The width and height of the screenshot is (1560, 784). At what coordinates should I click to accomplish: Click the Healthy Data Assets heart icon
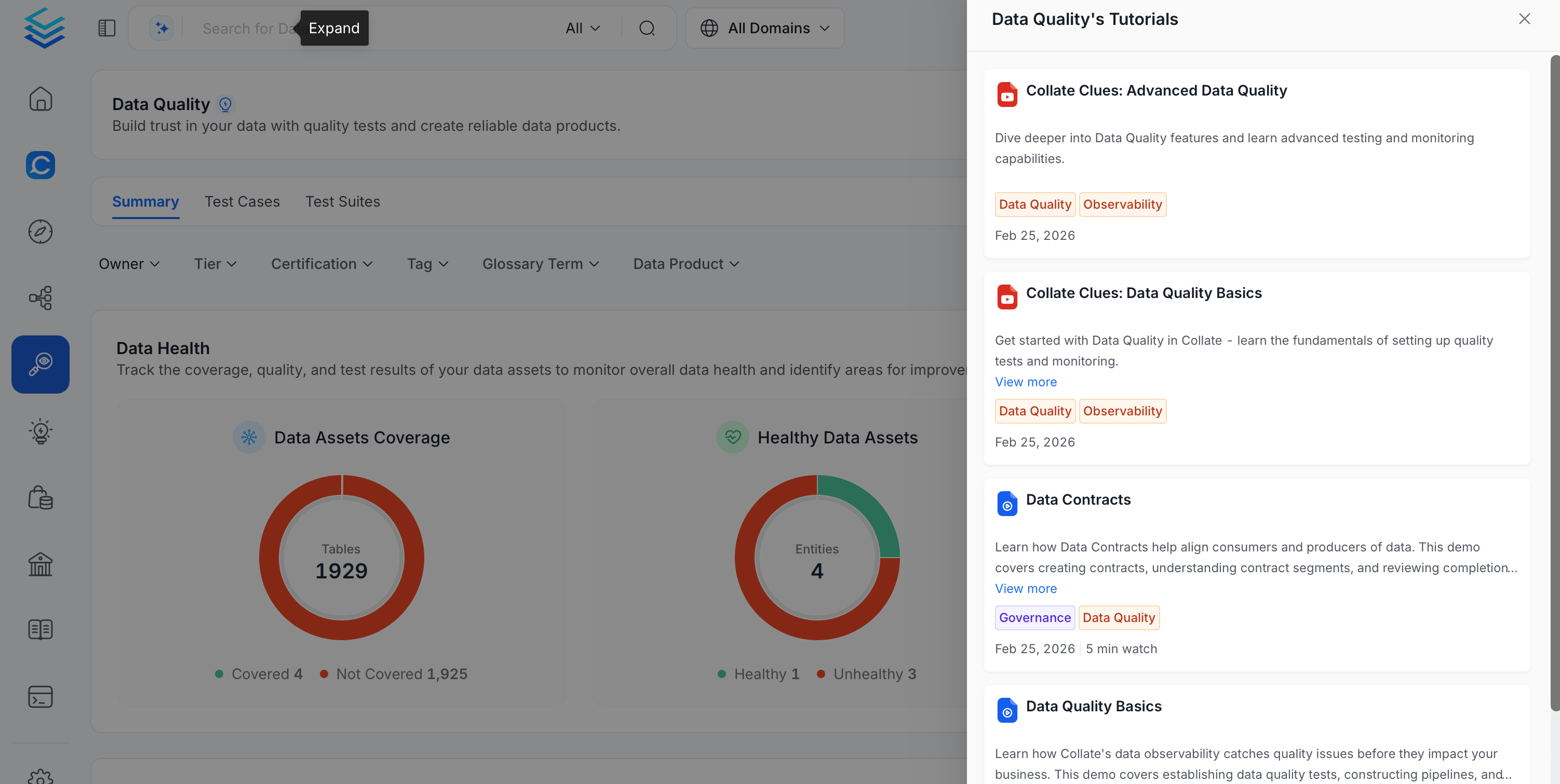(733, 437)
